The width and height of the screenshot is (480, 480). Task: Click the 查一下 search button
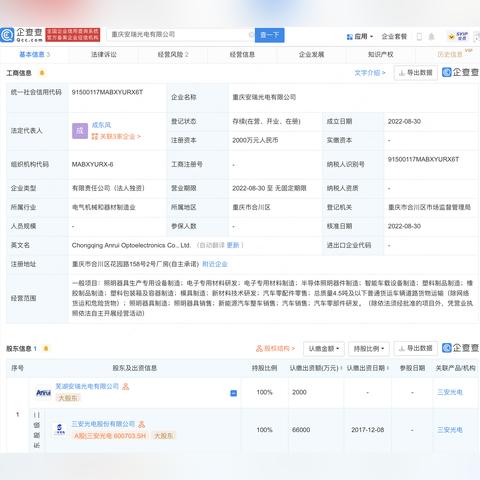click(x=270, y=35)
